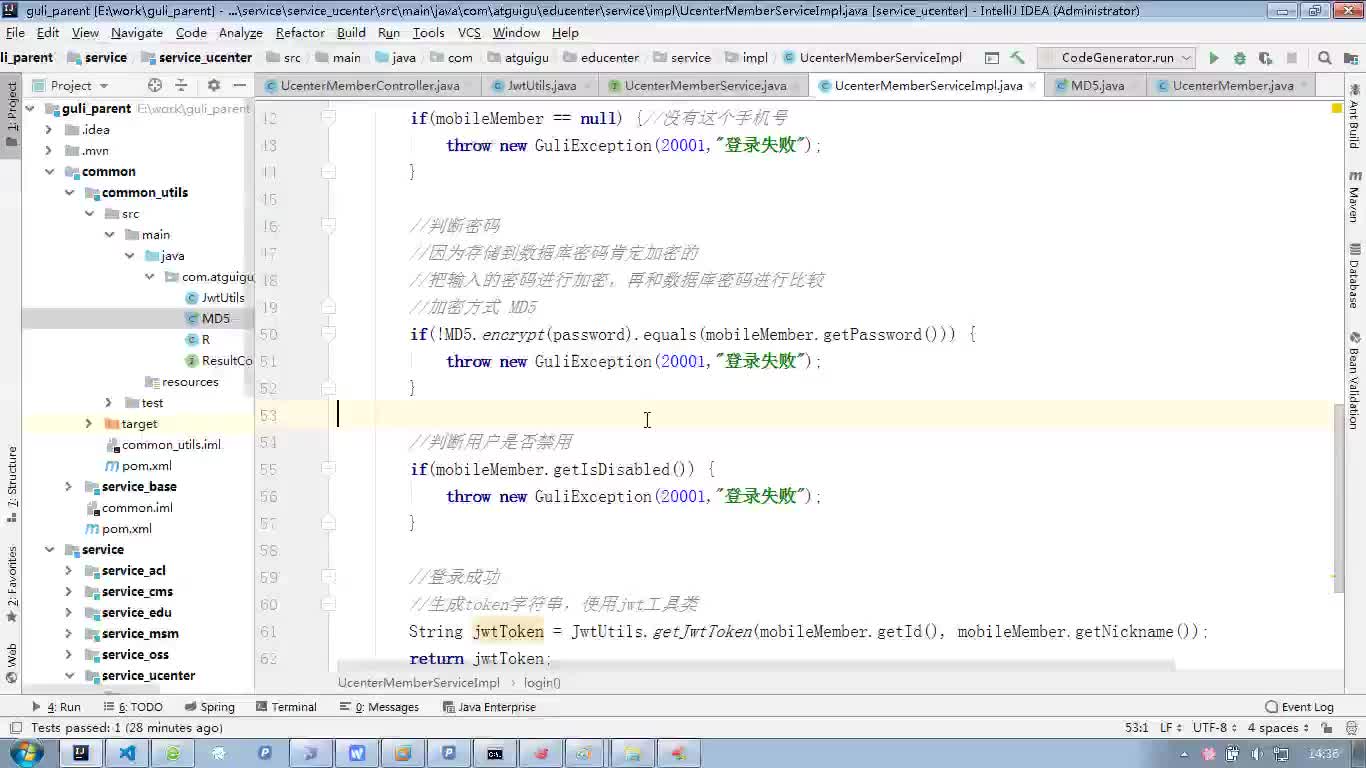Open Project Structure icon at toolbar end
Image resolution: width=1366 pixels, height=768 pixels.
[x=1350, y=58]
